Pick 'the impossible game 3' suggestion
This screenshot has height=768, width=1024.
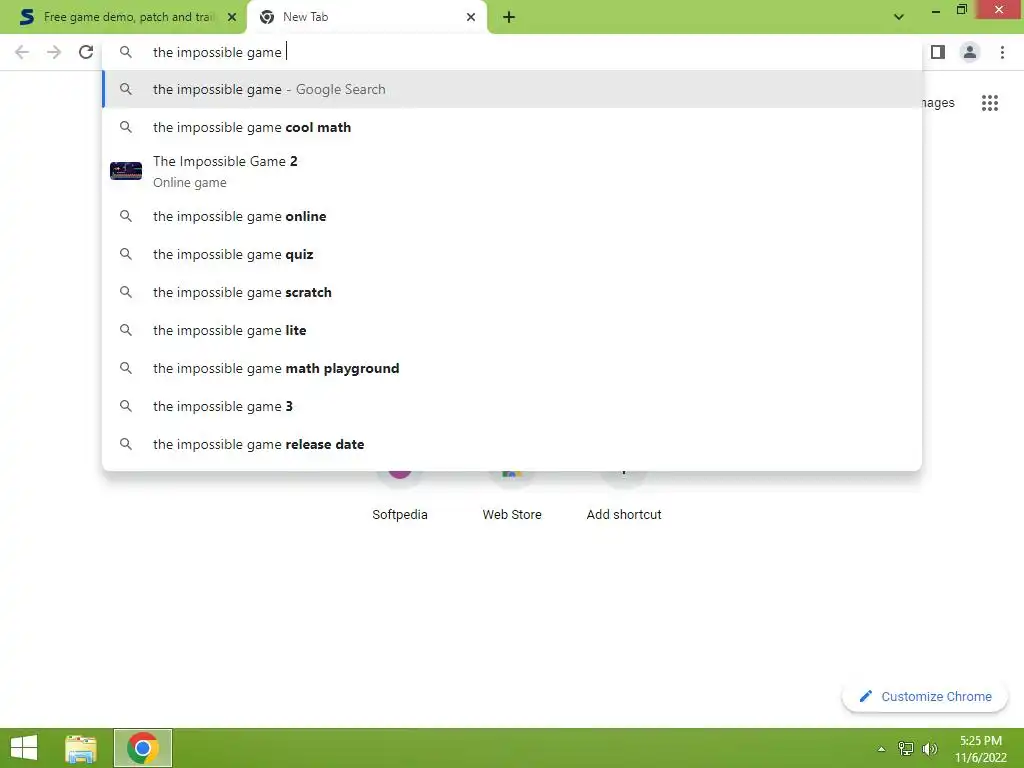(x=512, y=406)
